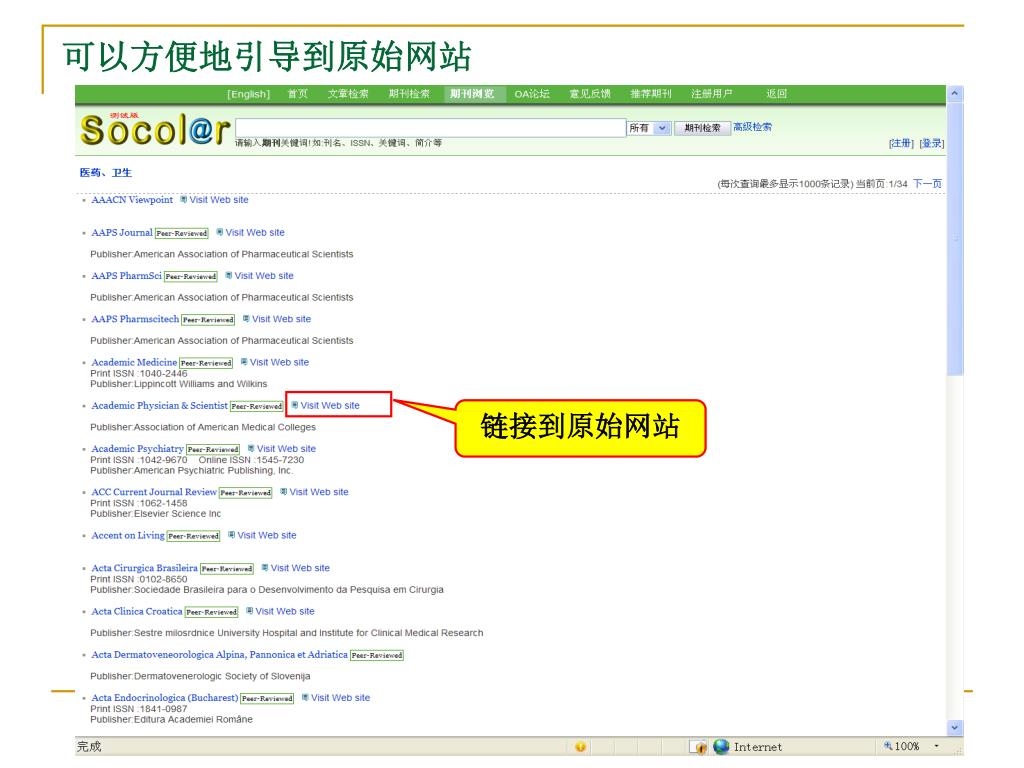
Task: Open OA论坛 navigation item
Action: pos(532,94)
